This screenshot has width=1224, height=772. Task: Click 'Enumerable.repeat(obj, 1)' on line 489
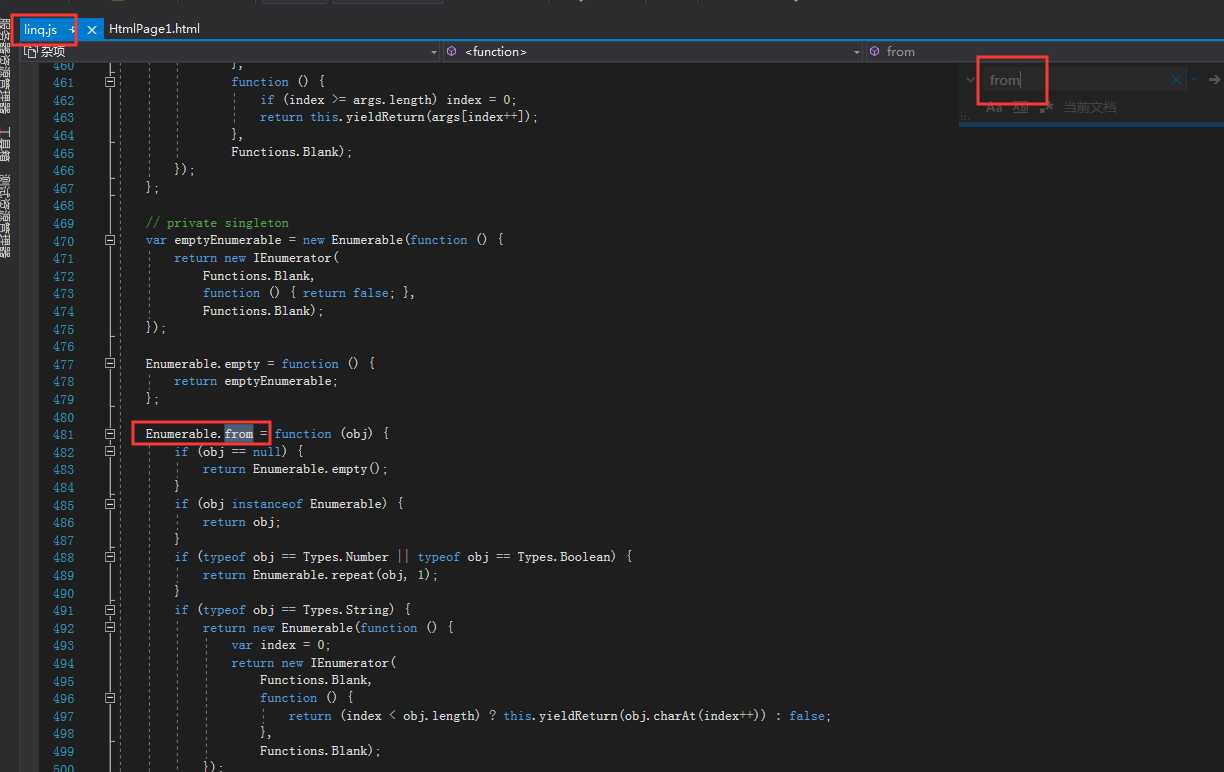(342, 575)
